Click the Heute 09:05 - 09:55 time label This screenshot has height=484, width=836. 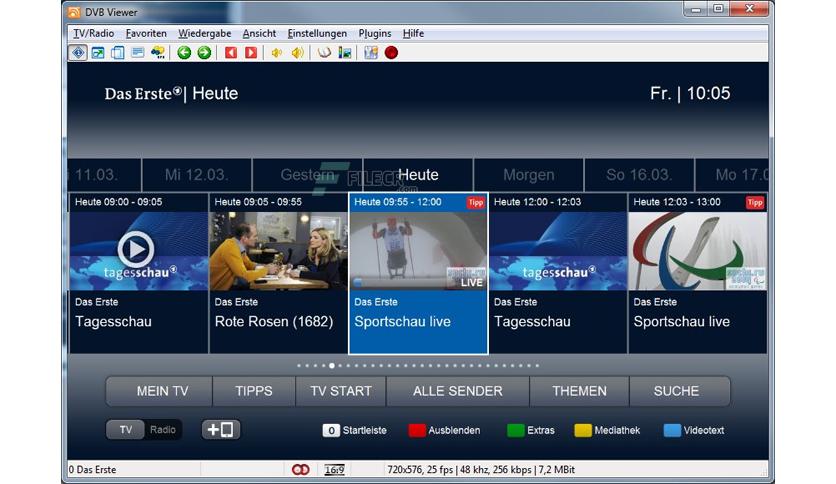(x=258, y=202)
